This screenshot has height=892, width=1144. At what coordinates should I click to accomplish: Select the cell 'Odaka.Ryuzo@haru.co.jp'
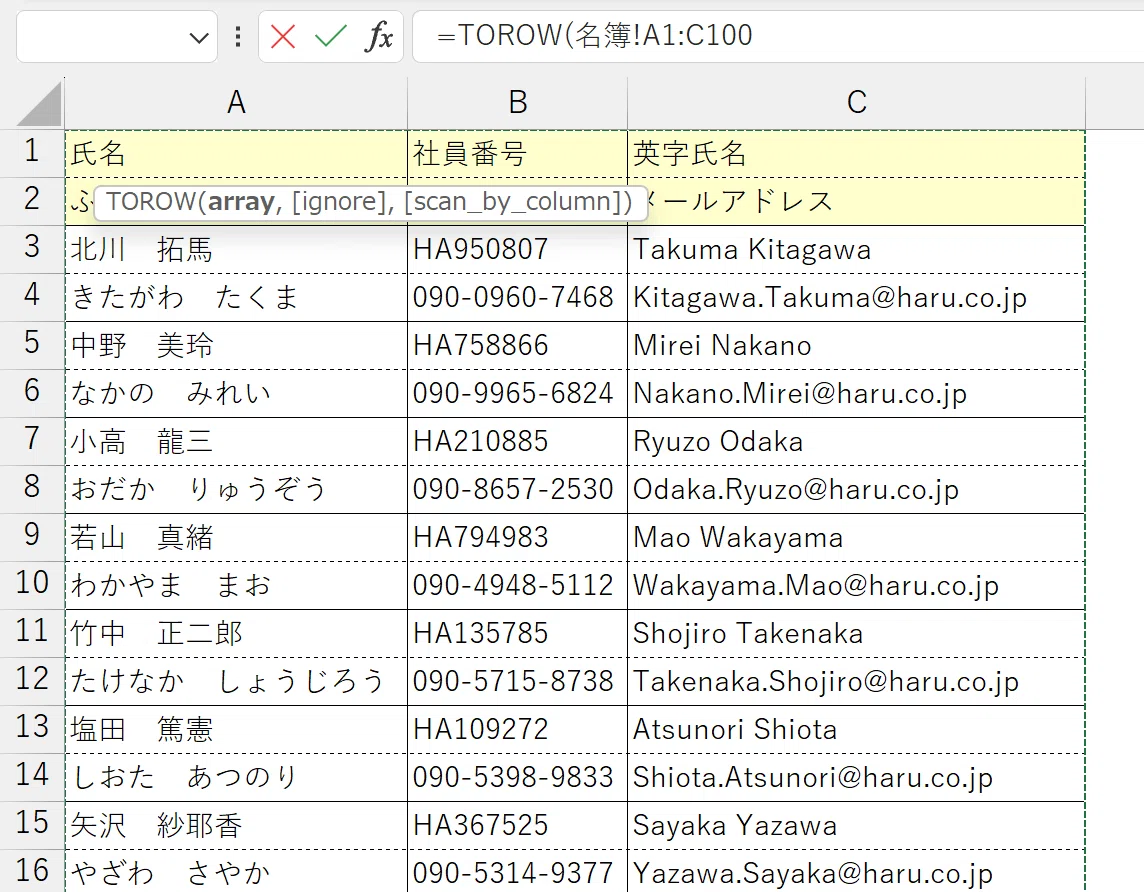(x=857, y=489)
